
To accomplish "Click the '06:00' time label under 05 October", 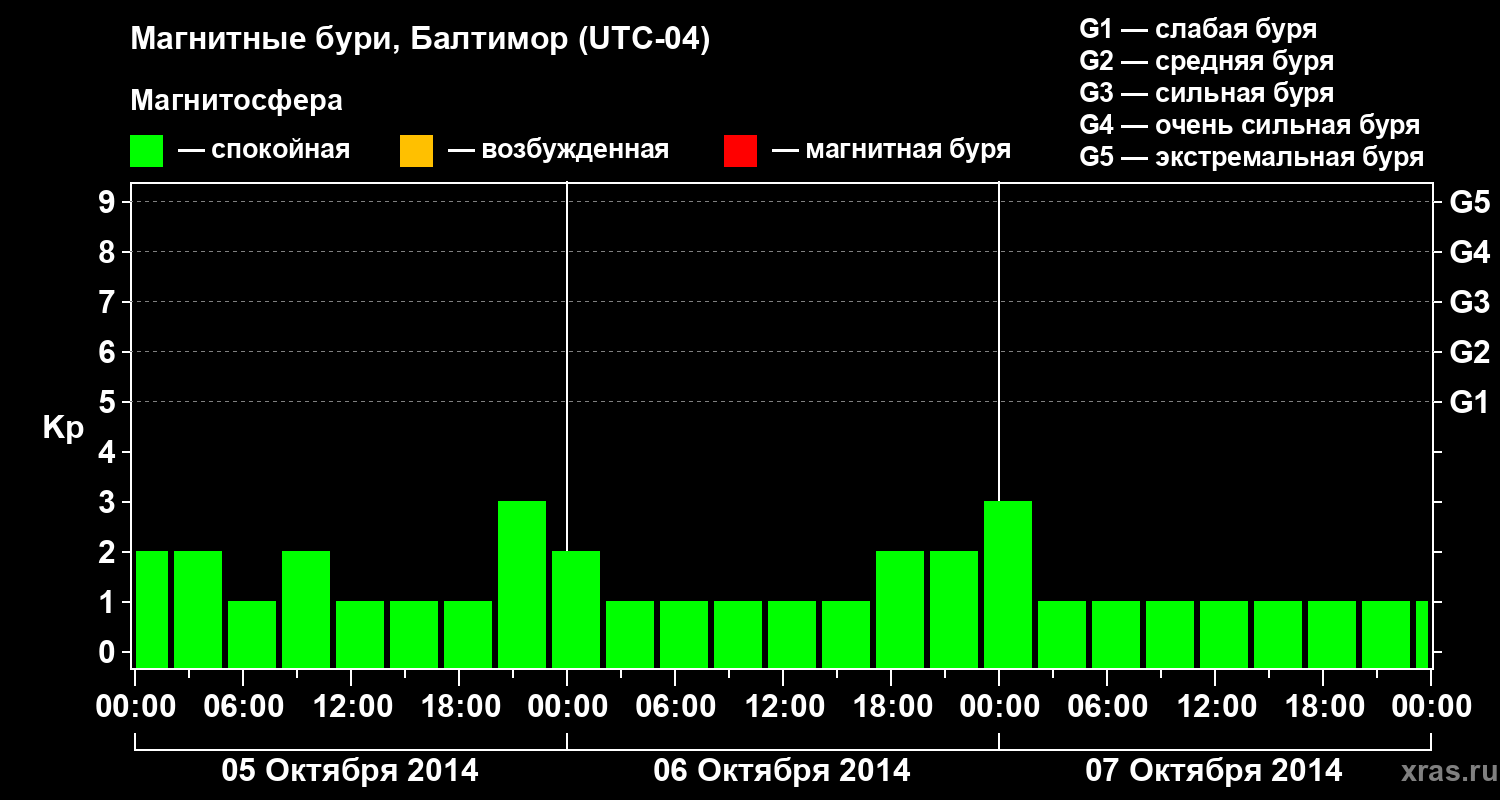I will [x=243, y=706].
